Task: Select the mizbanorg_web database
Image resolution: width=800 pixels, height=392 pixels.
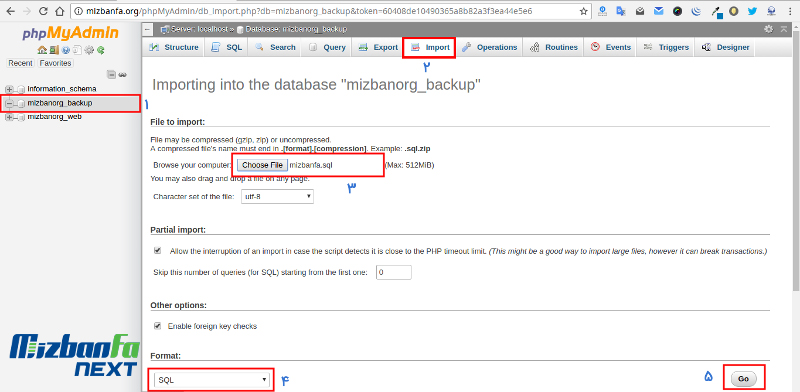Action: pyautogui.click(x=55, y=117)
